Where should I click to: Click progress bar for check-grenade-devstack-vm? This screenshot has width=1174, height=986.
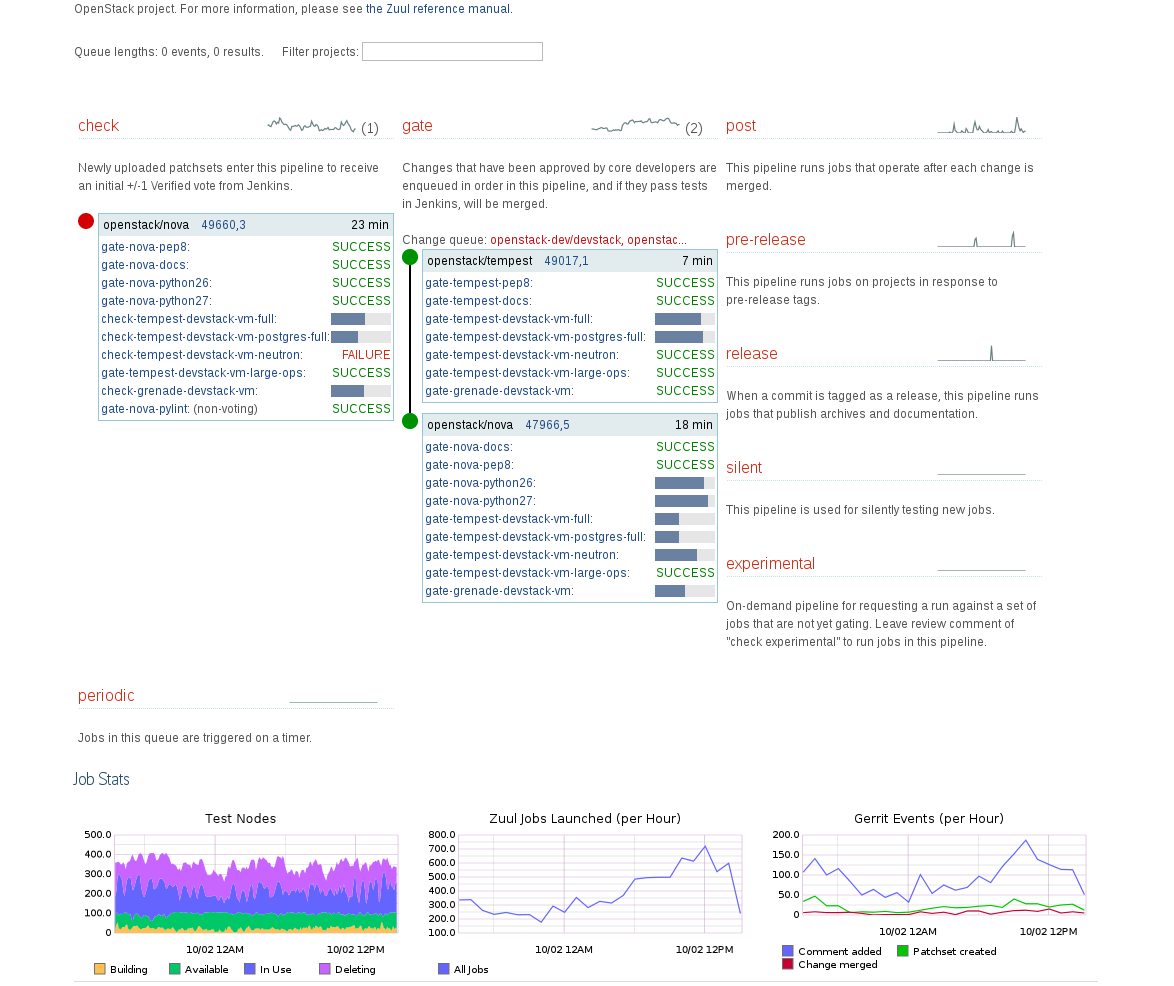(x=360, y=391)
